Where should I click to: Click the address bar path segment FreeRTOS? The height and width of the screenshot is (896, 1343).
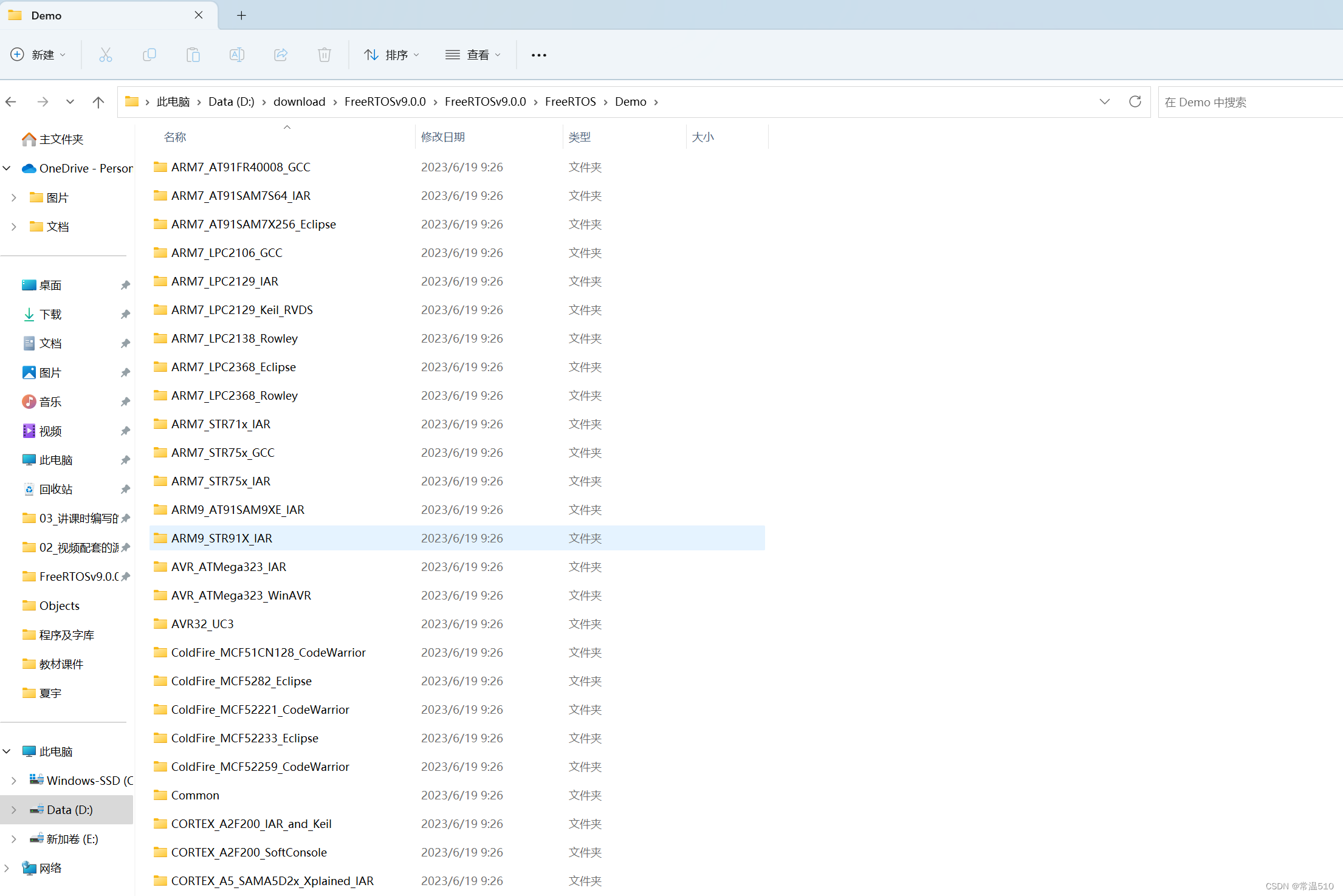click(570, 101)
